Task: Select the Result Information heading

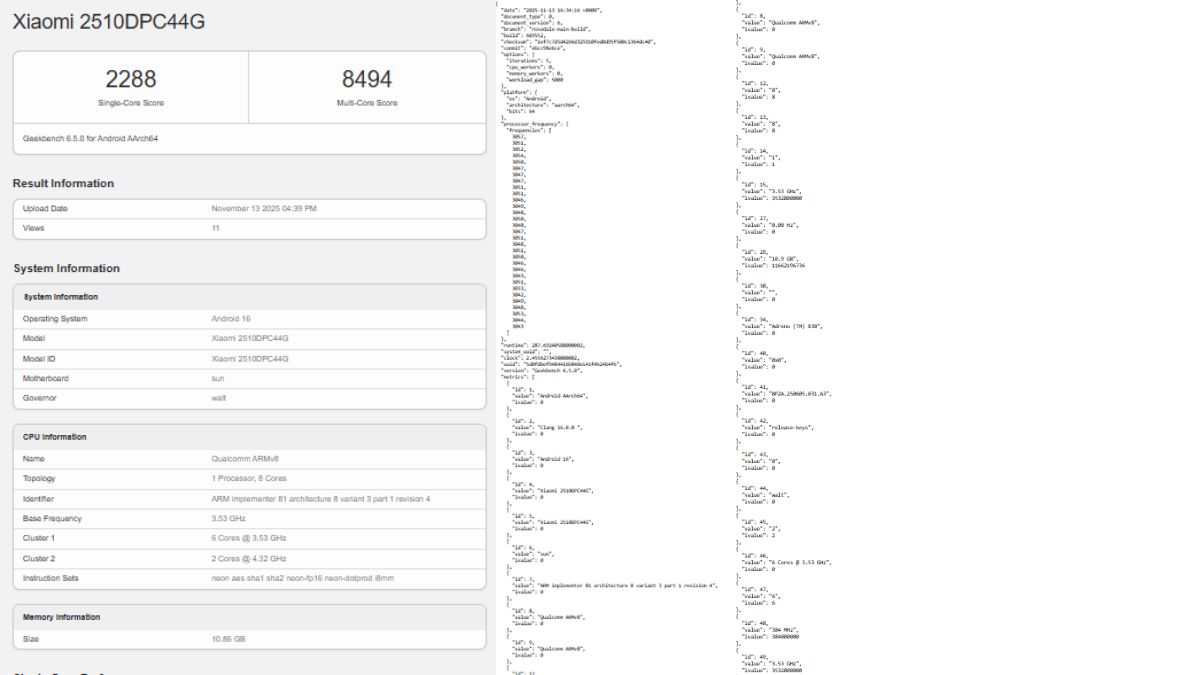Action: pyautogui.click(x=64, y=183)
